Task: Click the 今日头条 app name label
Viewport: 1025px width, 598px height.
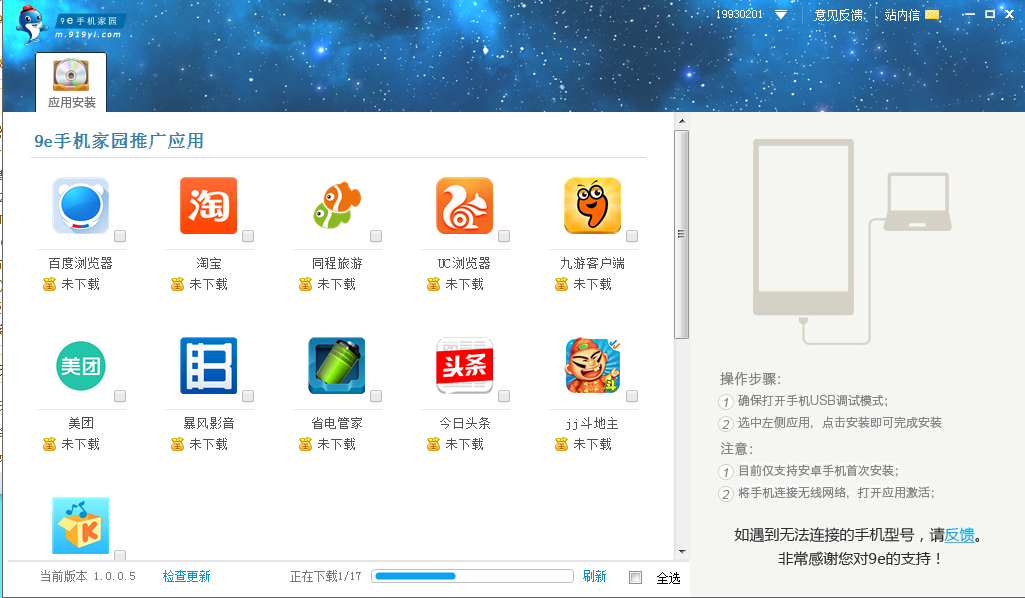Action: pyautogui.click(x=465, y=424)
